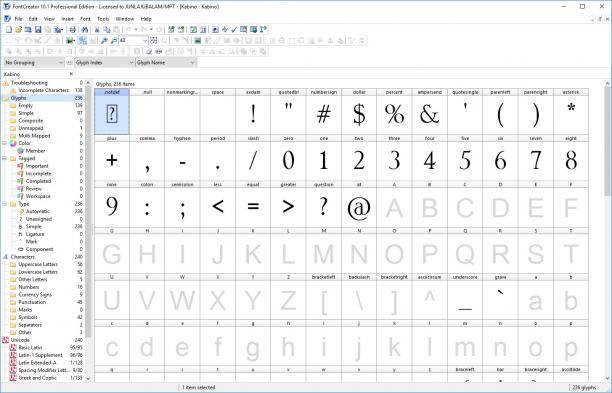Click the small smiley icon beside No Grouping
This screenshot has width=612, height=393.
point(69,63)
